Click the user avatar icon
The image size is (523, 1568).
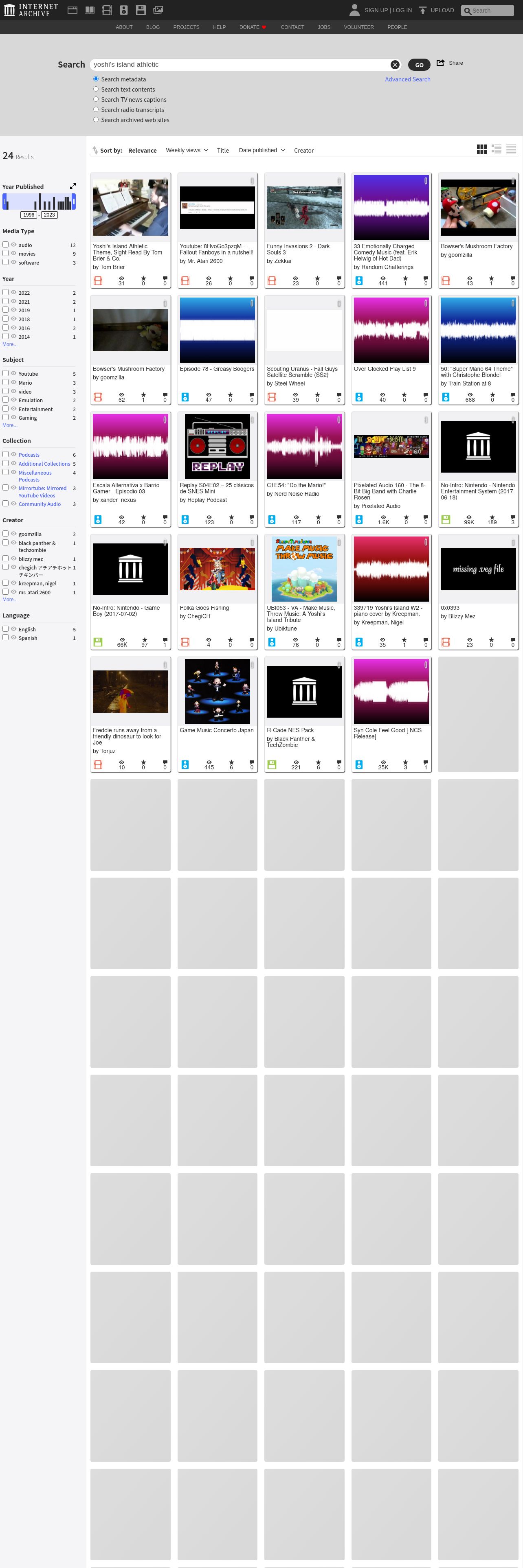coord(354,10)
